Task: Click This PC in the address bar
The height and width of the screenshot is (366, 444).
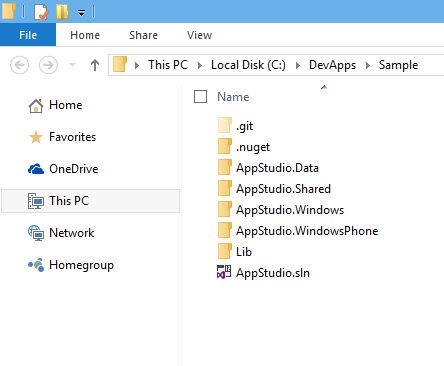Action: (168, 65)
